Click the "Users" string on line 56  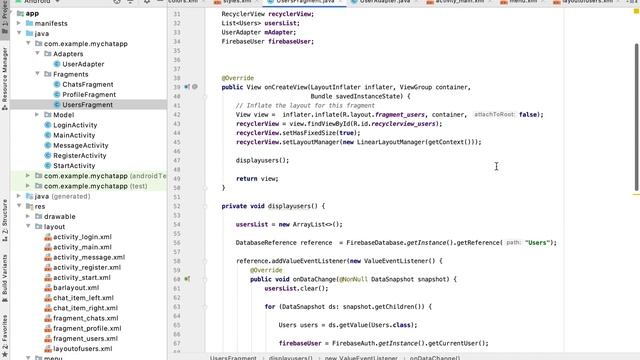(x=537, y=243)
